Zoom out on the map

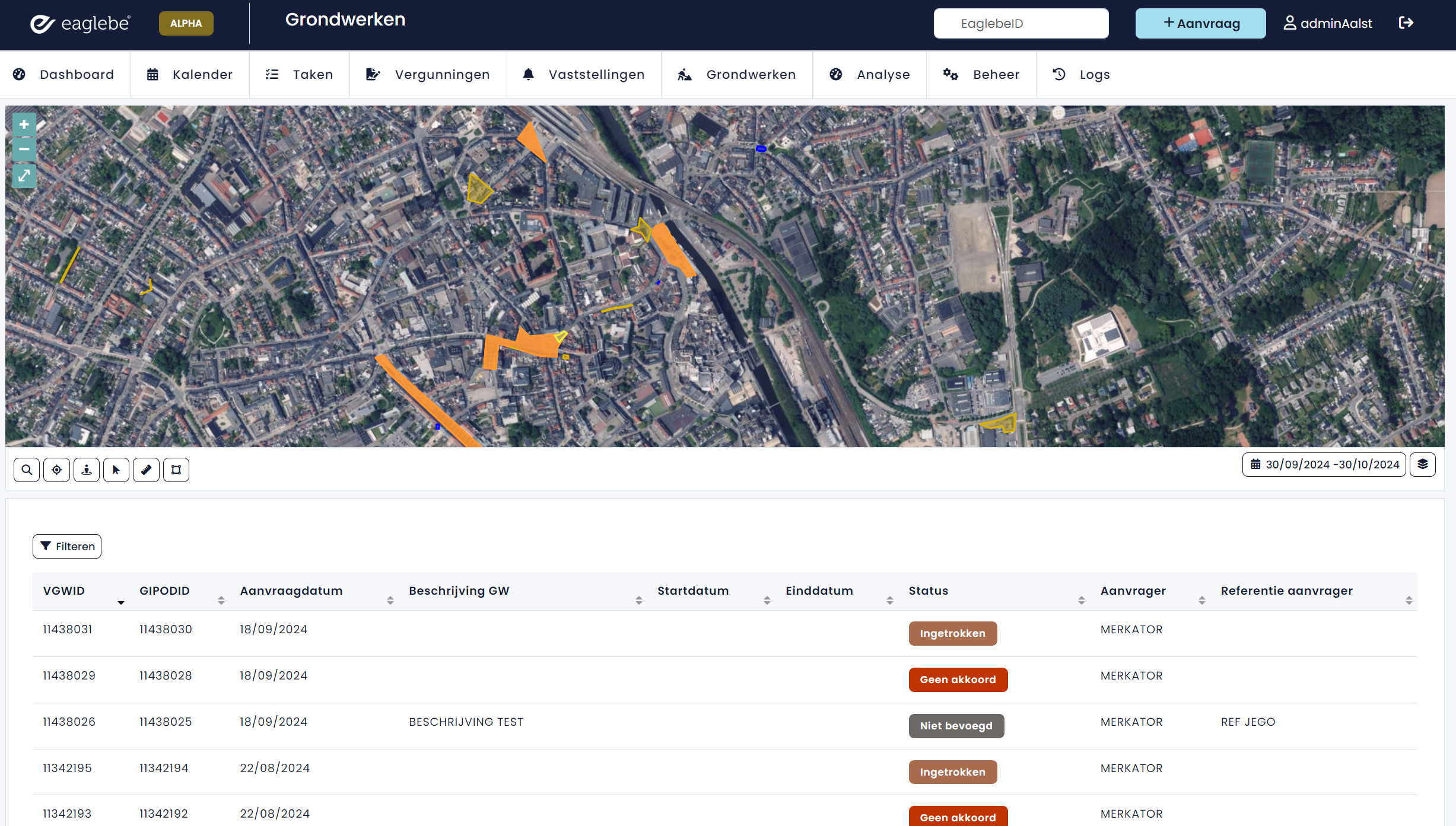click(x=24, y=149)
